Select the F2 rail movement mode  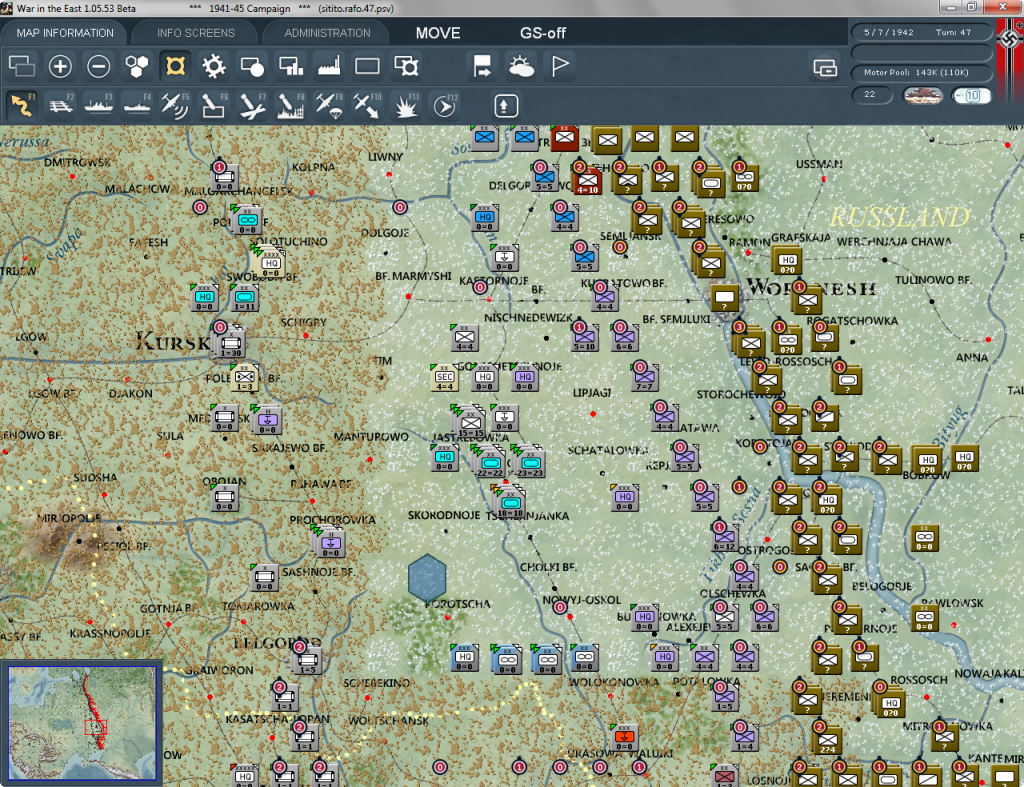tap(60, 106)
